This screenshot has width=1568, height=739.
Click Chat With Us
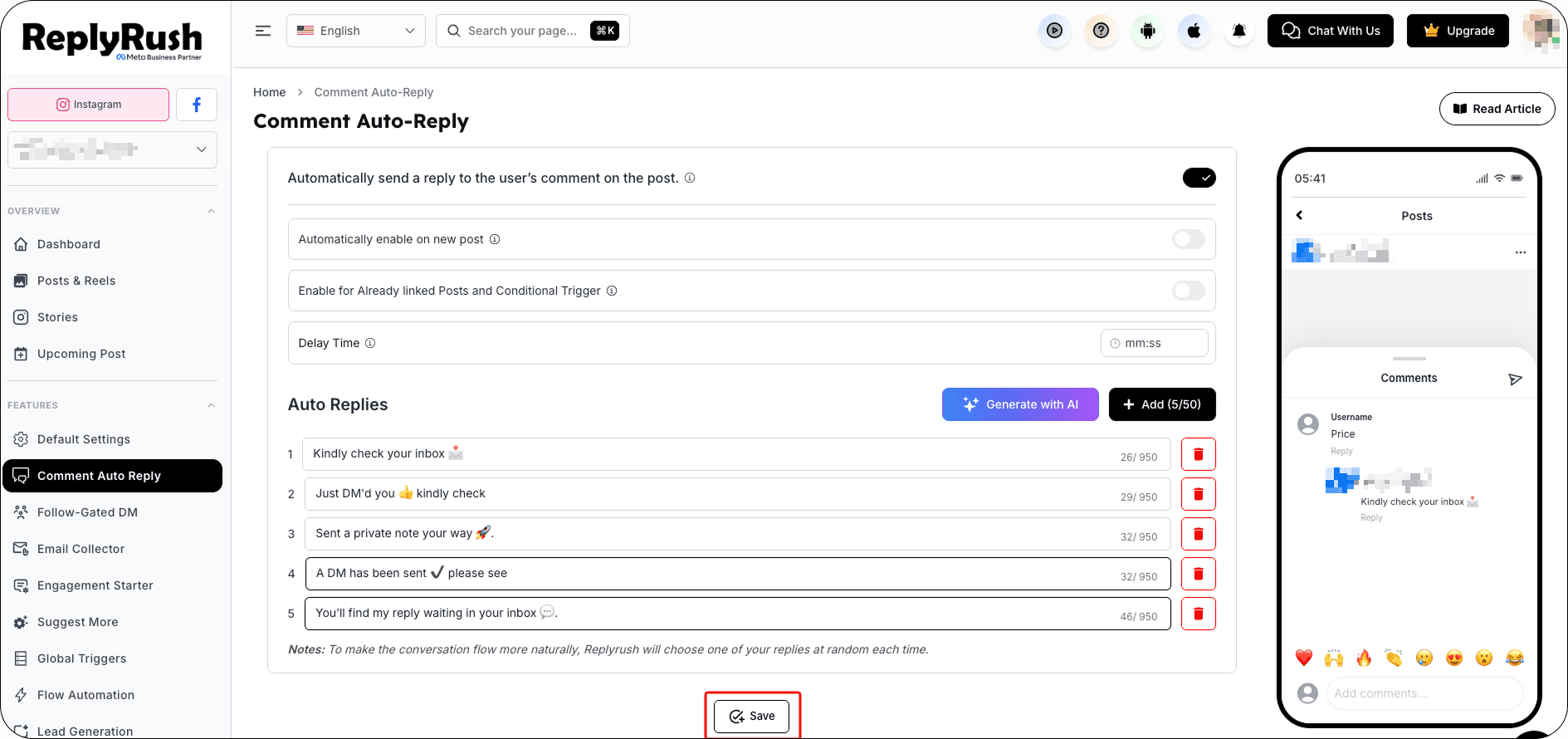pyautogui.click(x=1330, y=31)
